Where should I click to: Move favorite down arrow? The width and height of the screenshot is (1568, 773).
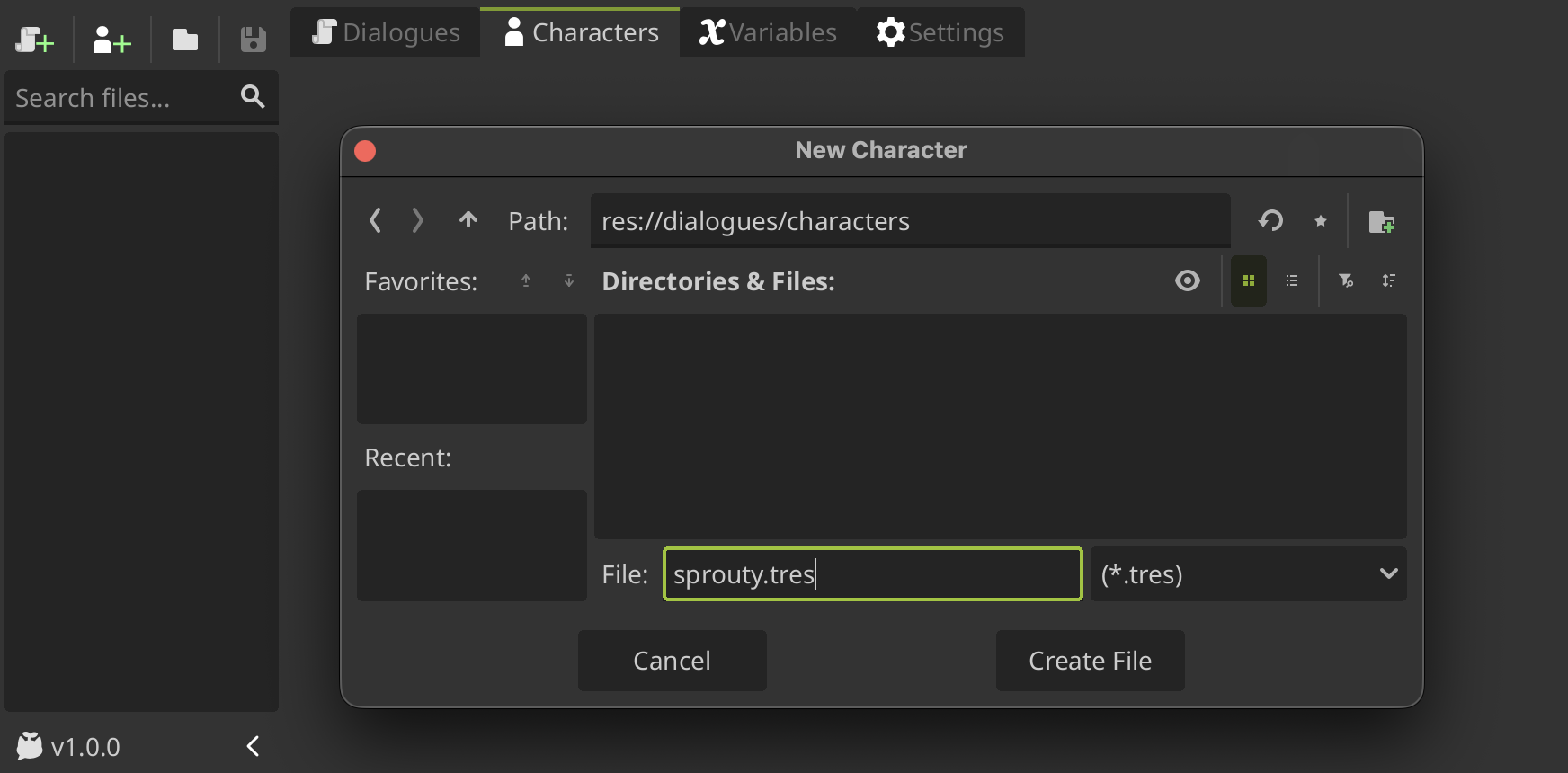(569, 280)
